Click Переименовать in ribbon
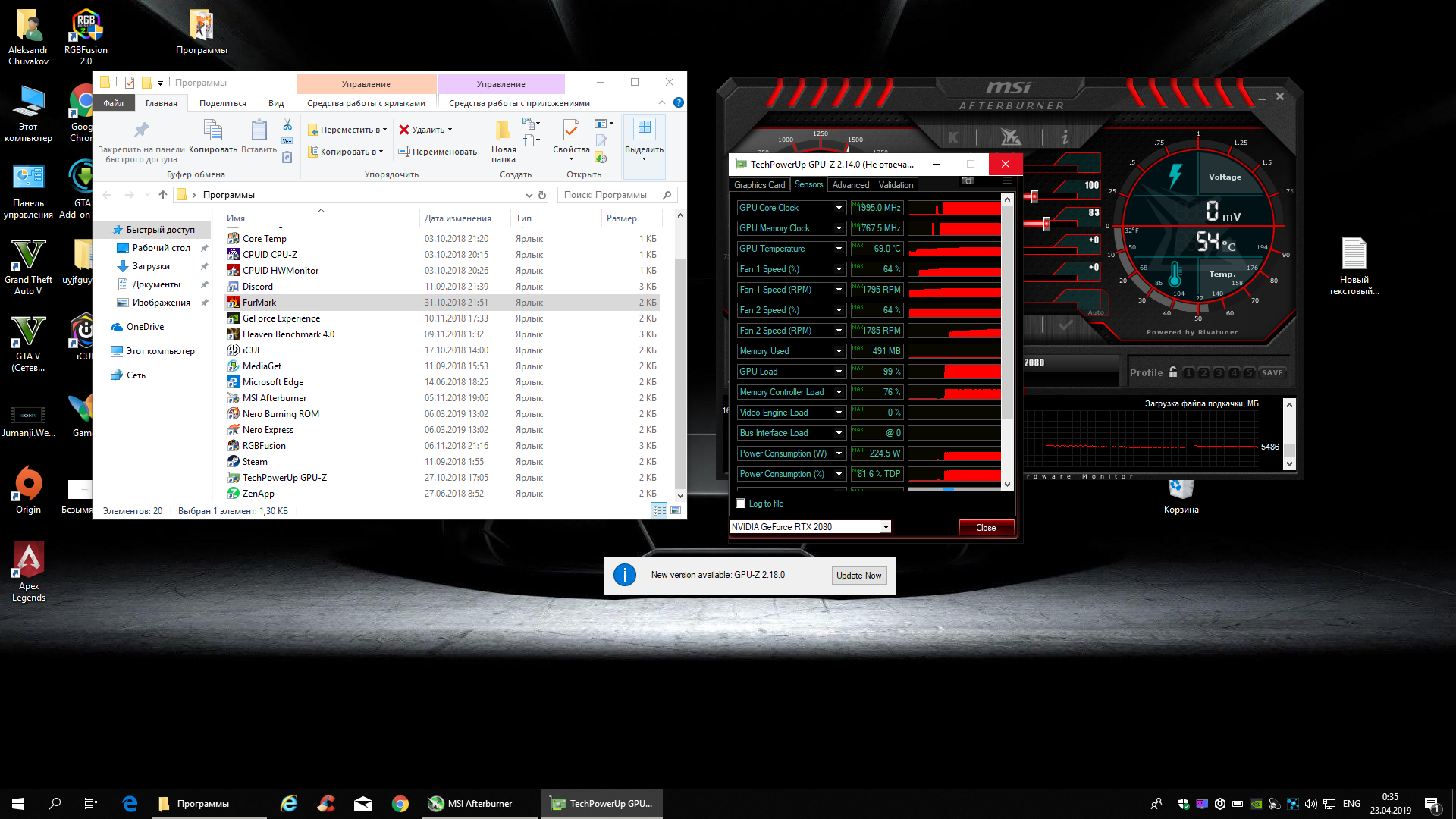Screen dimensions: 1456x819 click(x=438, y=152)
